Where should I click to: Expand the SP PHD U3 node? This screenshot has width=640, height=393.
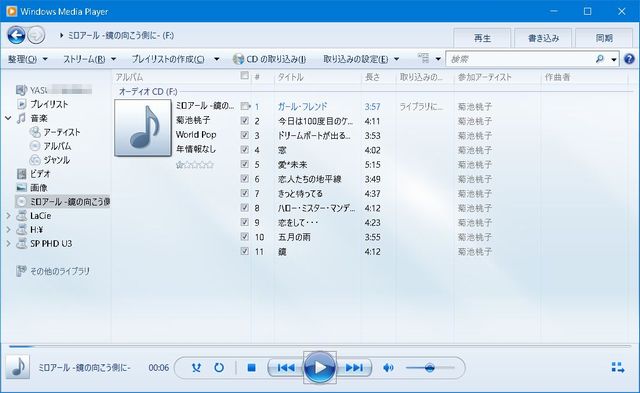[x=8, y=244]
